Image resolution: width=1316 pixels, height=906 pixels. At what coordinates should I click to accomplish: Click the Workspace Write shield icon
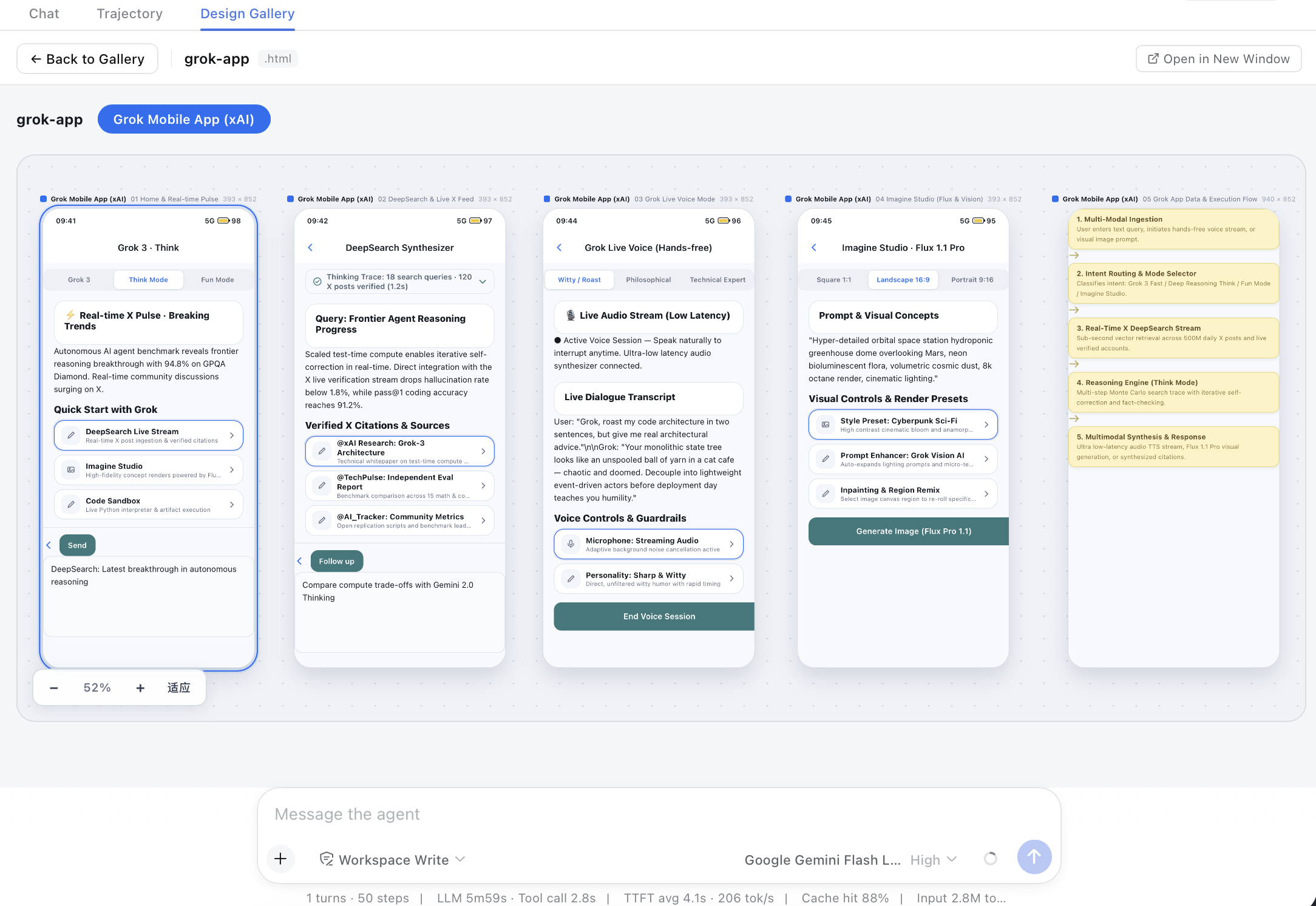click(x=327, y=859)
